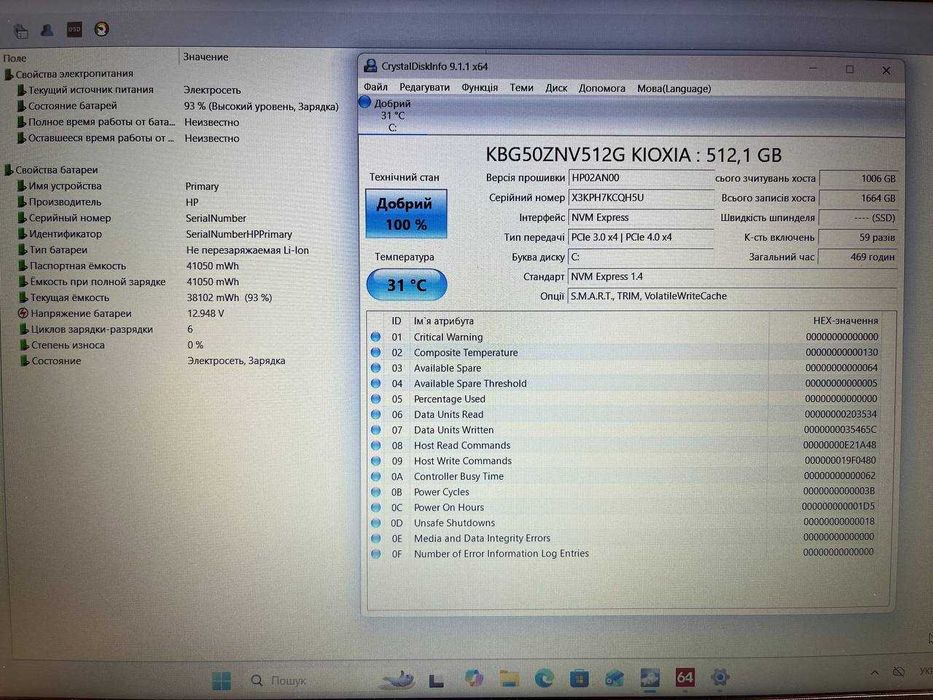Click the firmware field HP02AN00
This screenshot has width=933, height=700.
641,177
